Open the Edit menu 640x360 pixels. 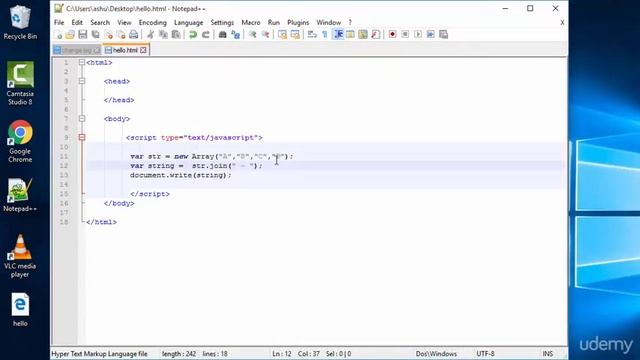tap(77, 22)
